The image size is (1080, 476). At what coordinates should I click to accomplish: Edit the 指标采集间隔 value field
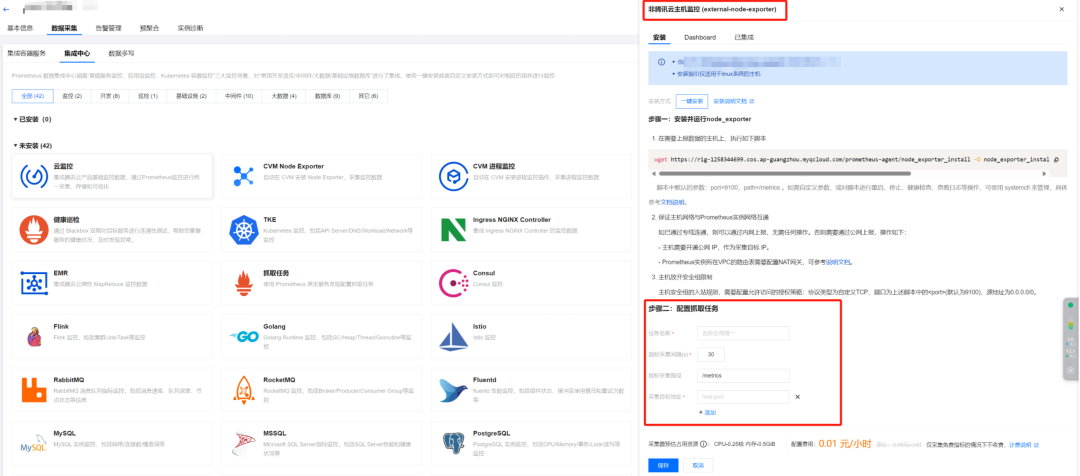711,354
